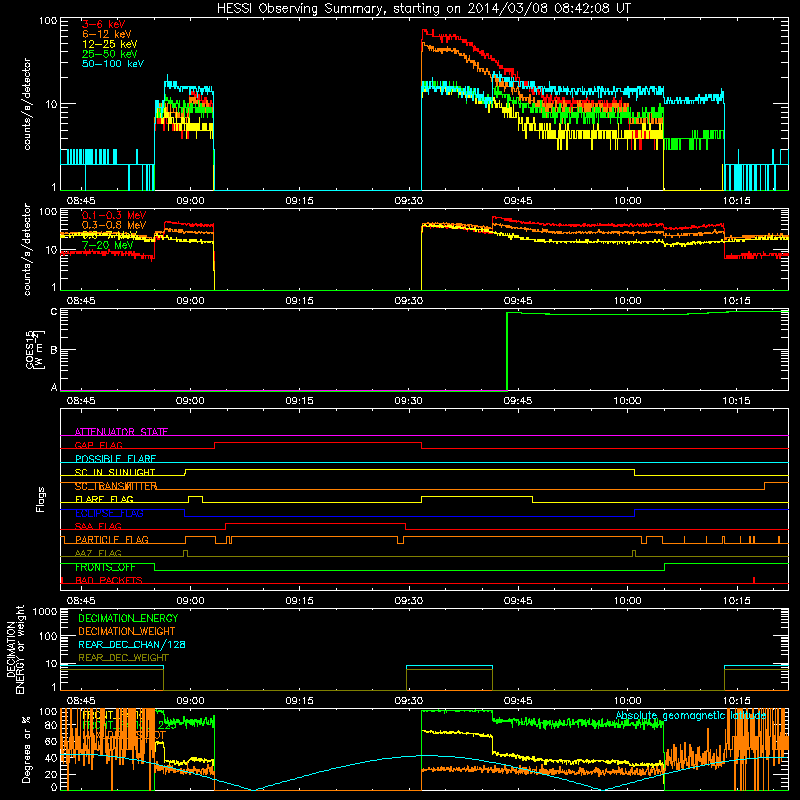Click 10:15 tick under the Flags panel
800x800 pixels.
736,601
